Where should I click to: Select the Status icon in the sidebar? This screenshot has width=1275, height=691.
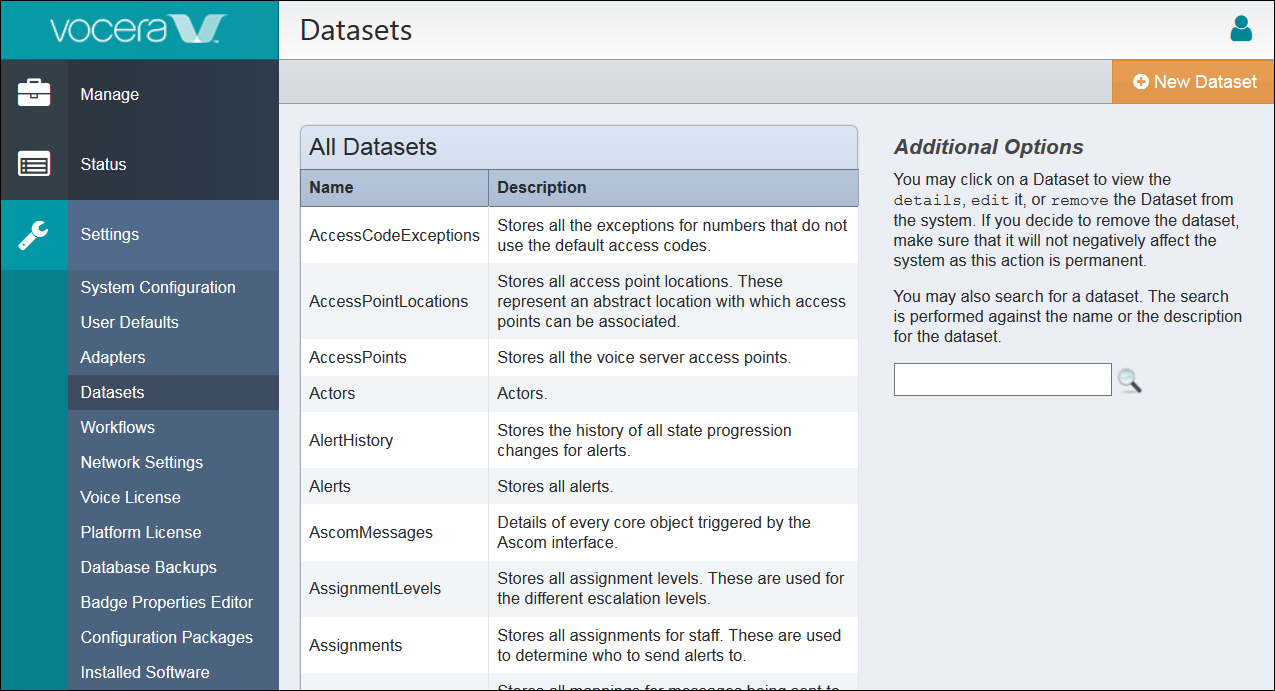click(x=34, y=163)
